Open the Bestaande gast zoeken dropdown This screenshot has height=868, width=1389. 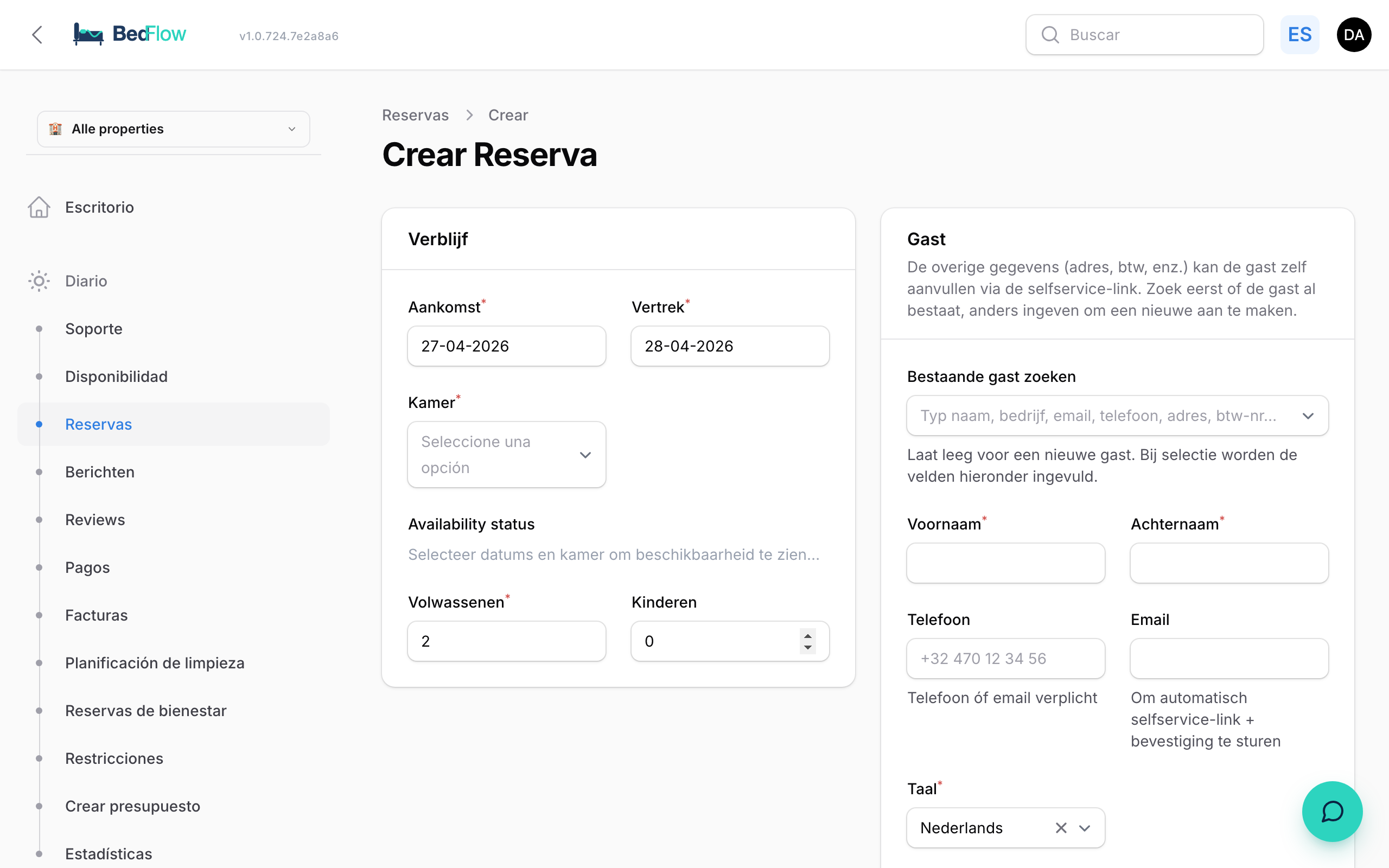1117,416
